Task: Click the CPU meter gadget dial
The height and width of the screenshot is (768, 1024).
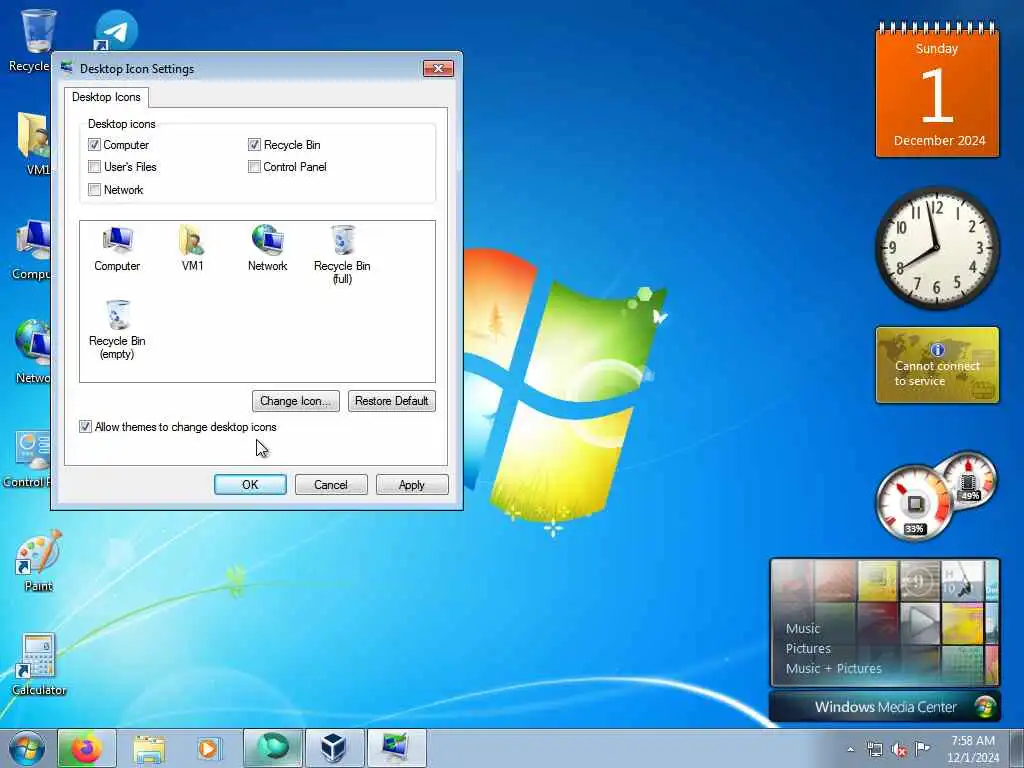Action: coord(914,503)
